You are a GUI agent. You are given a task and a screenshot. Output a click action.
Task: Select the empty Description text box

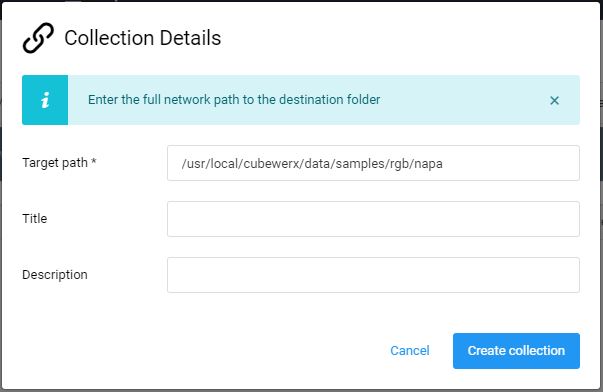pyautogui.click(x=373, y=275)
